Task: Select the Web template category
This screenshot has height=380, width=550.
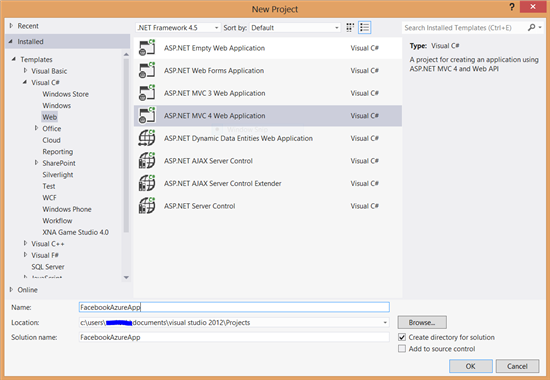Action: point(49,117)
